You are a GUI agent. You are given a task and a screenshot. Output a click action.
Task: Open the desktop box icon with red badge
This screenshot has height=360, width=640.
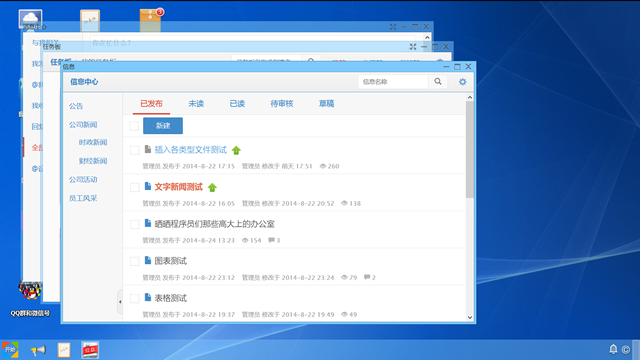pyautogui.click(x=151, y=20)
